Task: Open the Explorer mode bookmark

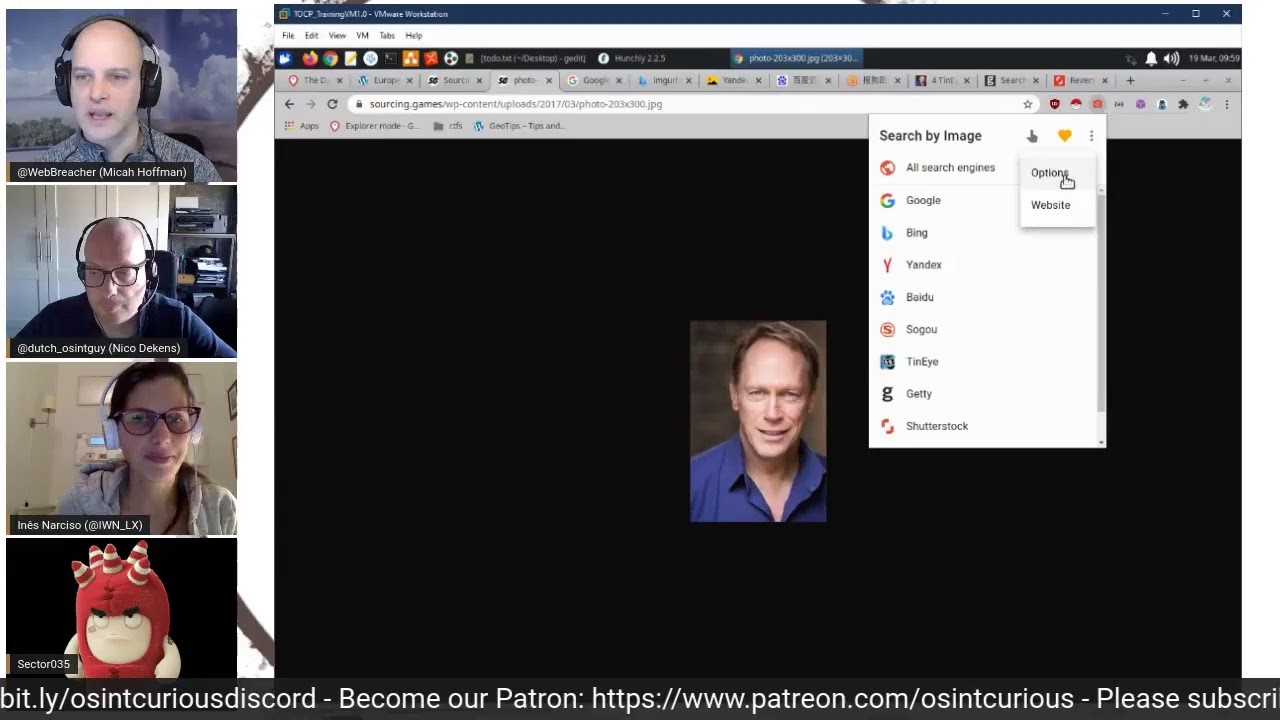Action: pyautogui.click(x=374, y=126)
